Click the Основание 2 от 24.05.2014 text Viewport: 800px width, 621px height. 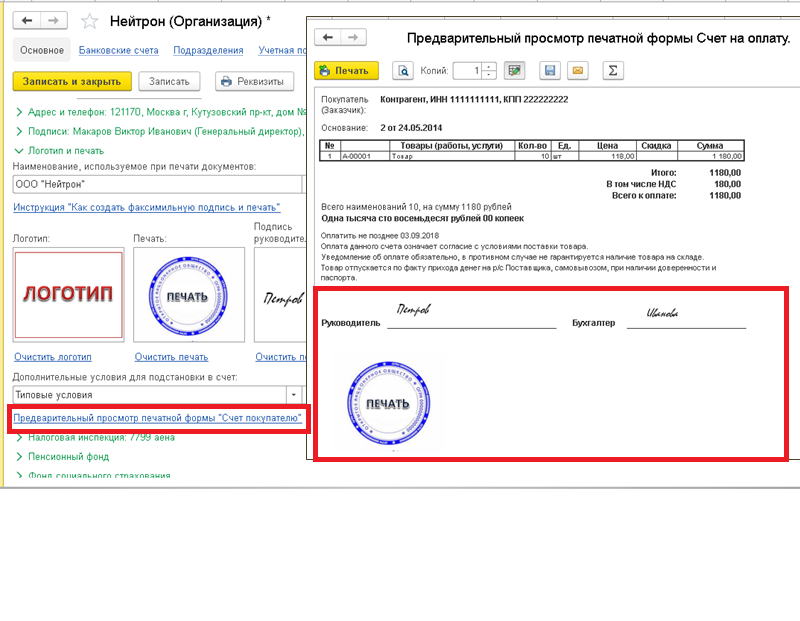[411, 128]
